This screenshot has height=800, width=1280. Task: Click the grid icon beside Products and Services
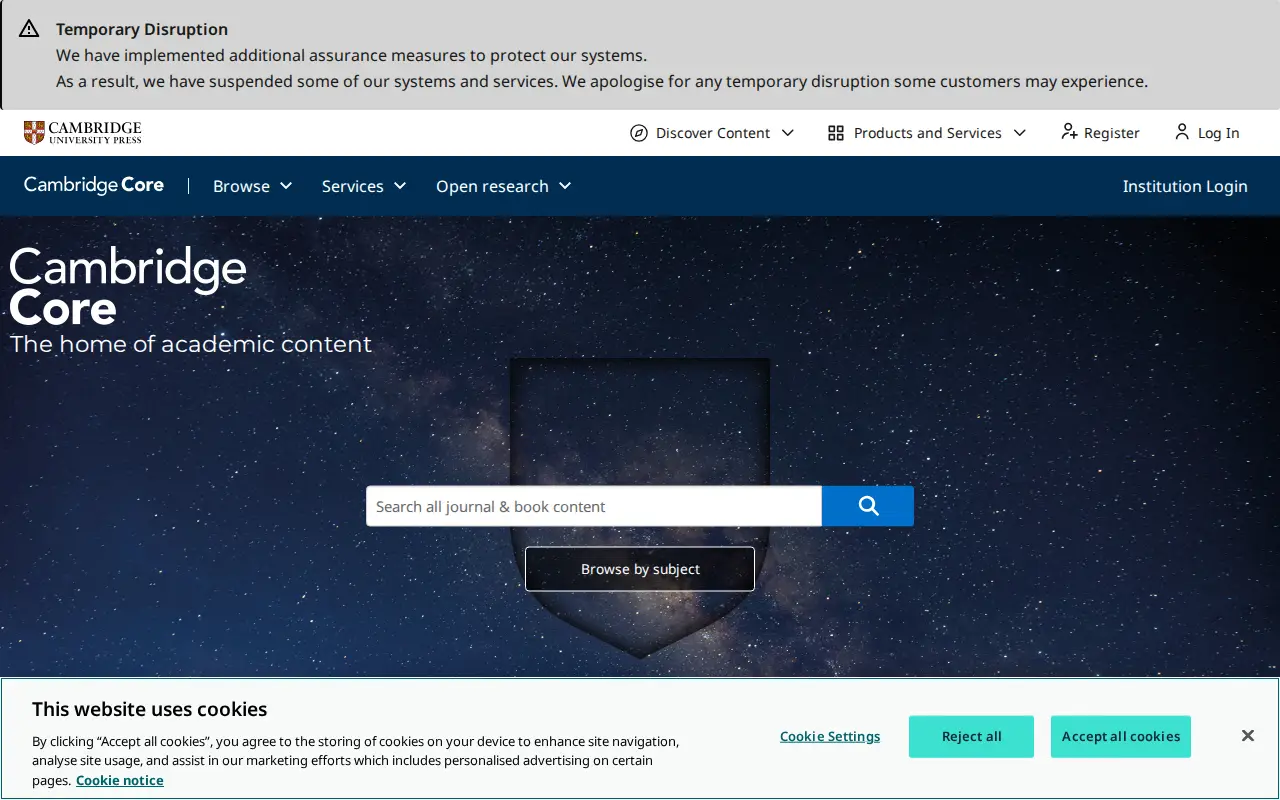pyautogui.click(x=836, y=133)
